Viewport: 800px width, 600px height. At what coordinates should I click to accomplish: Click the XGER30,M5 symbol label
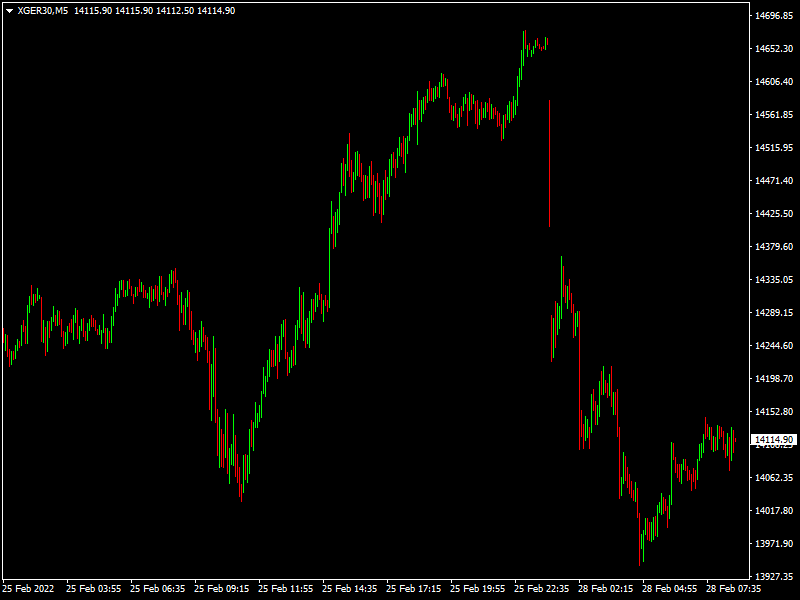[43, 10]
